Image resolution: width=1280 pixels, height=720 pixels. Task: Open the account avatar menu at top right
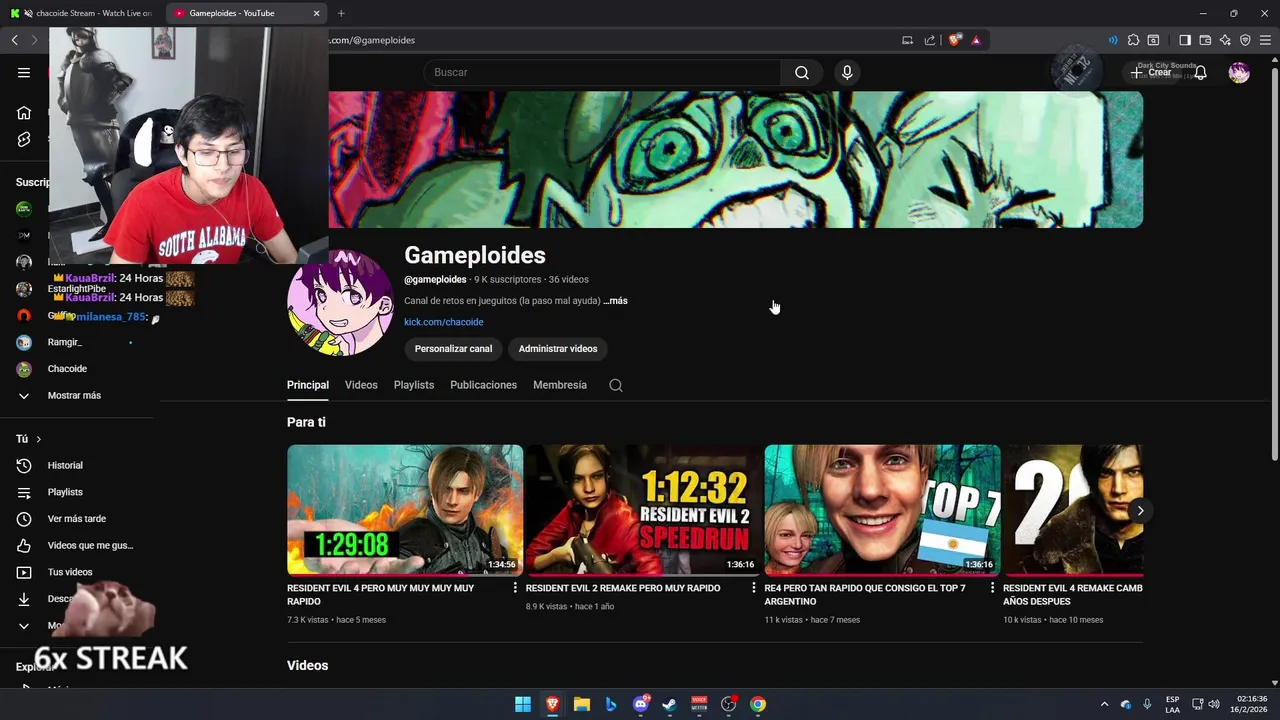(1239, 72)
